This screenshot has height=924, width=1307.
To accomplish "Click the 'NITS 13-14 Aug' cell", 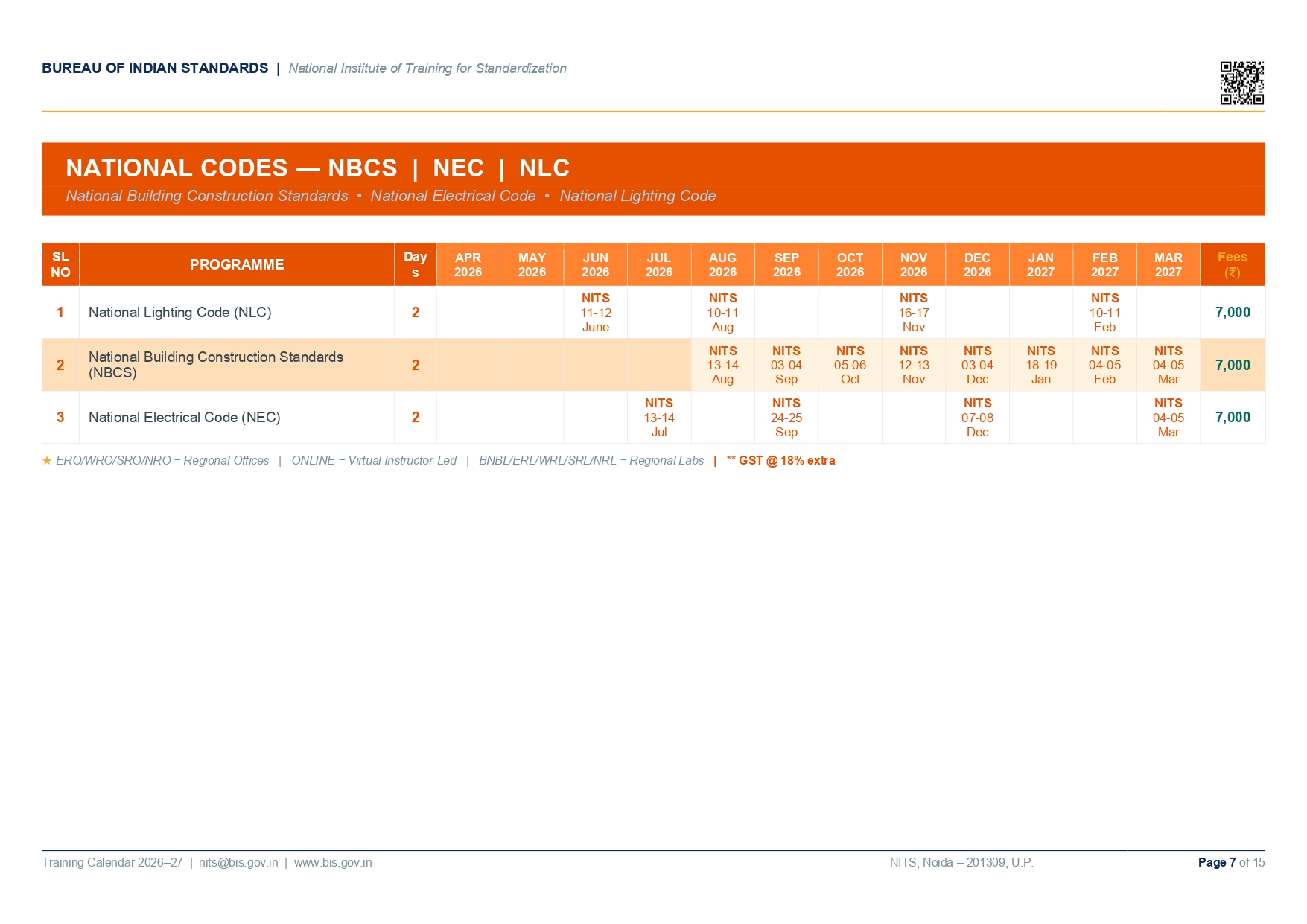I will pos(723,365).
